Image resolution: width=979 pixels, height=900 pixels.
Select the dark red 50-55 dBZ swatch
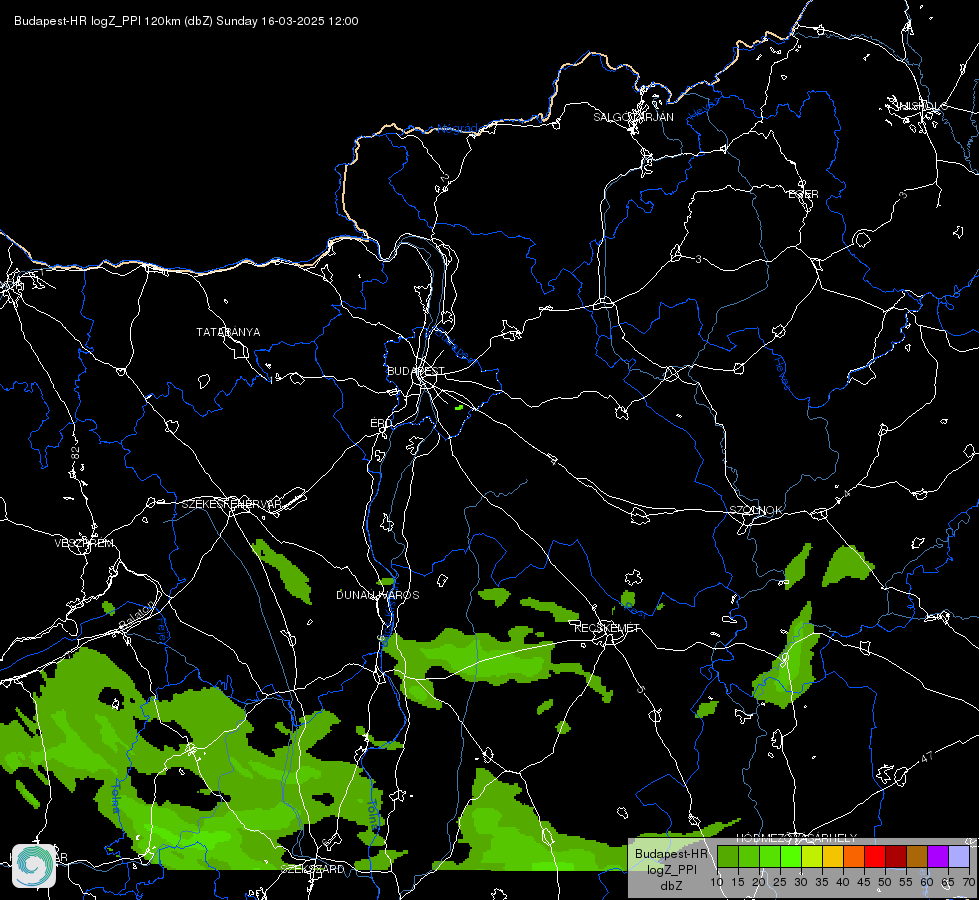tap(896, 856)
